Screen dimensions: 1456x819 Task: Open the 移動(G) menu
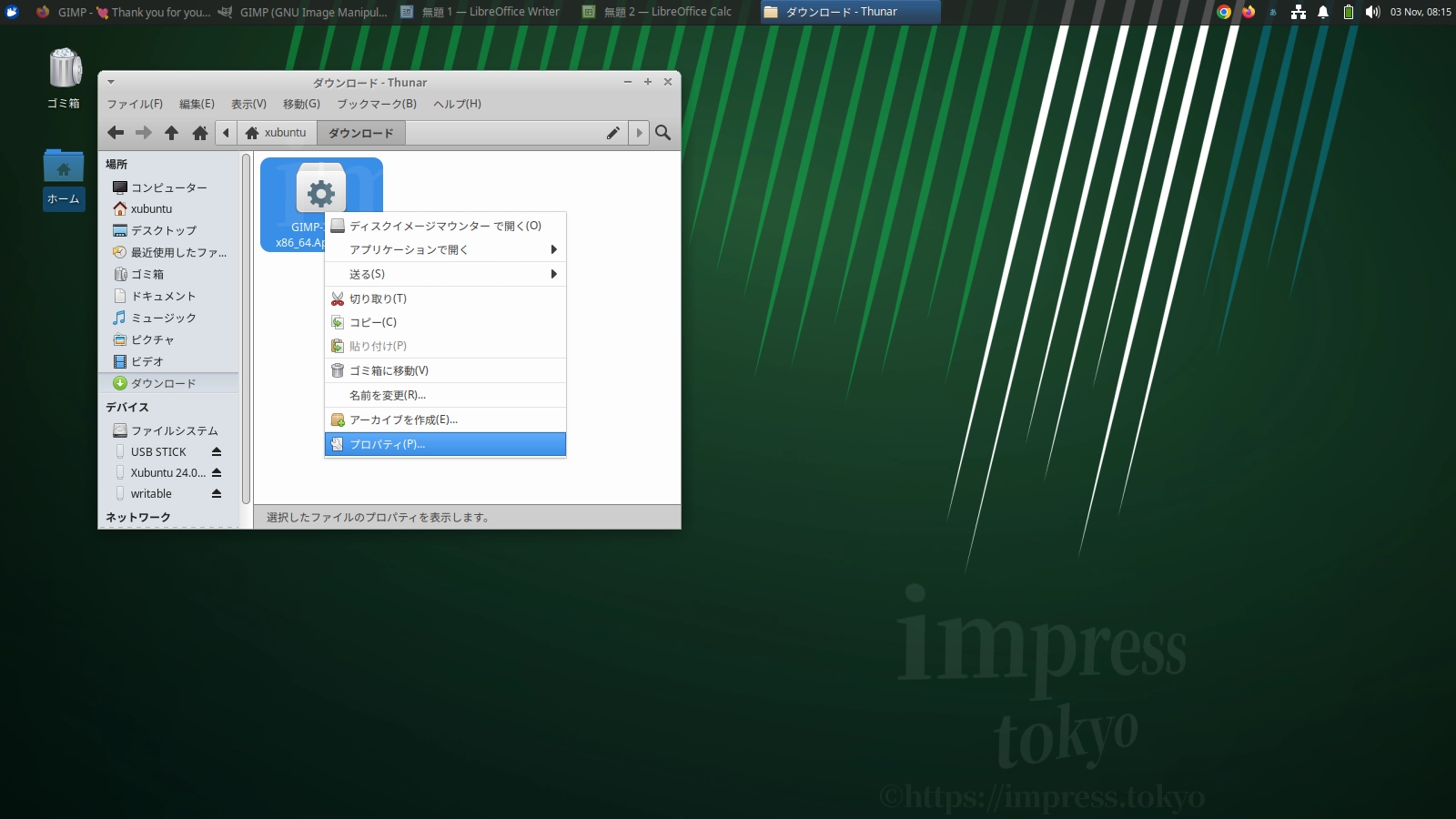pyautogui.click(x=301, y=104)
